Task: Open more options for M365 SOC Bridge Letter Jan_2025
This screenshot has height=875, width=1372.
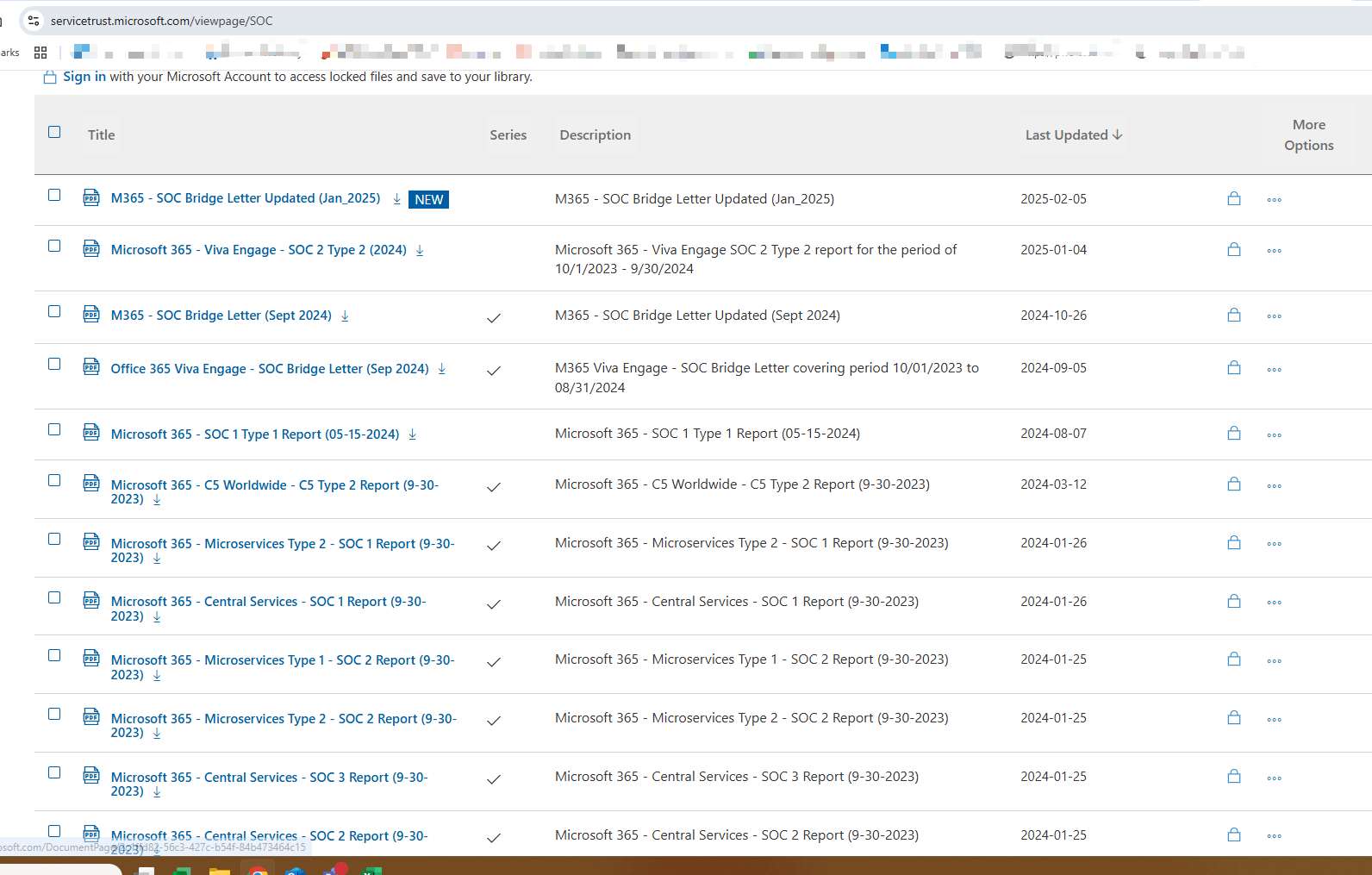Action: 1274,200
